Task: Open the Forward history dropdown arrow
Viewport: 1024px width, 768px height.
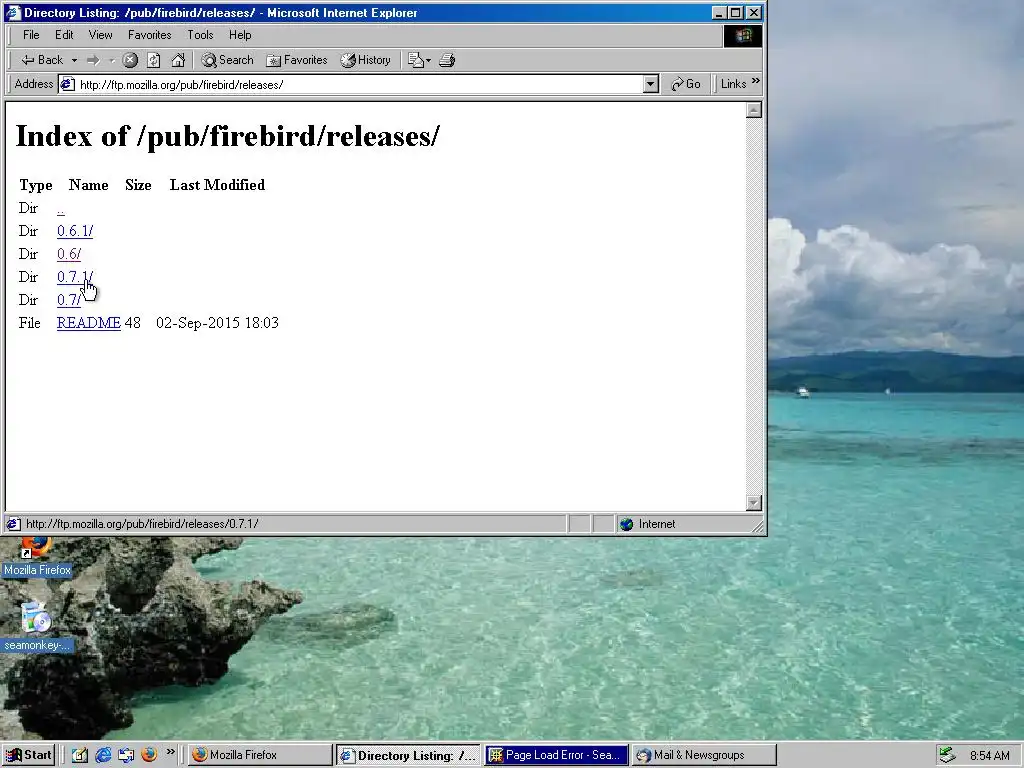Action: click(112, 60)
